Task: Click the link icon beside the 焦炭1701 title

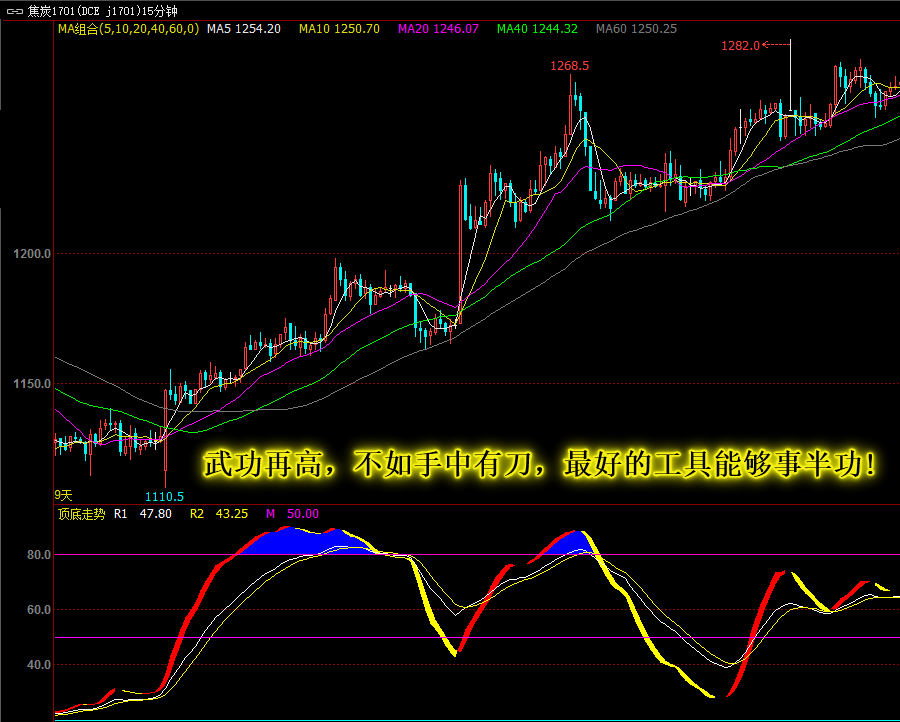Action: tap(14, 11)
